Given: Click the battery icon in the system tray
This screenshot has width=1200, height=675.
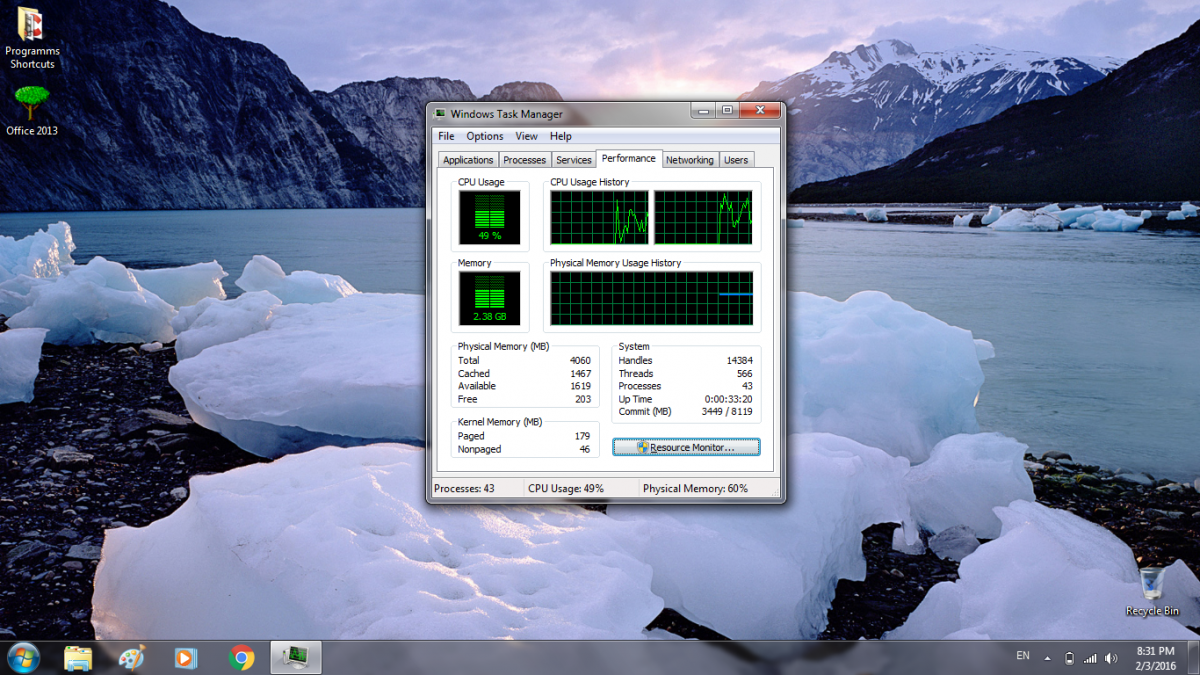Looking at the screenshot, I should (1069, 658).
